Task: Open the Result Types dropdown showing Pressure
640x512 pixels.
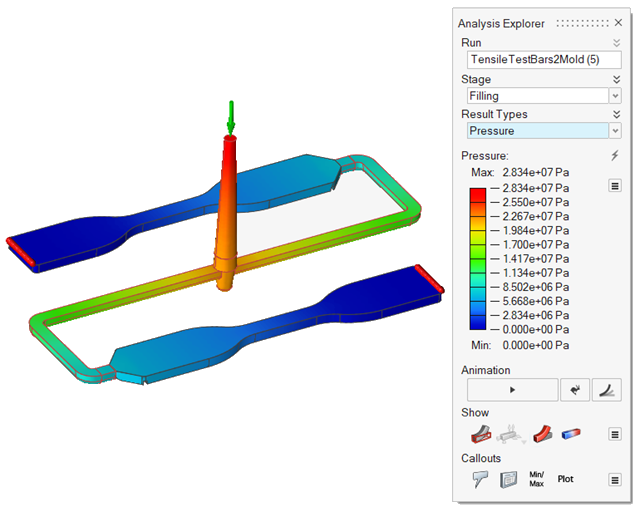Action: pyautogui.click(x=544, y=131)
